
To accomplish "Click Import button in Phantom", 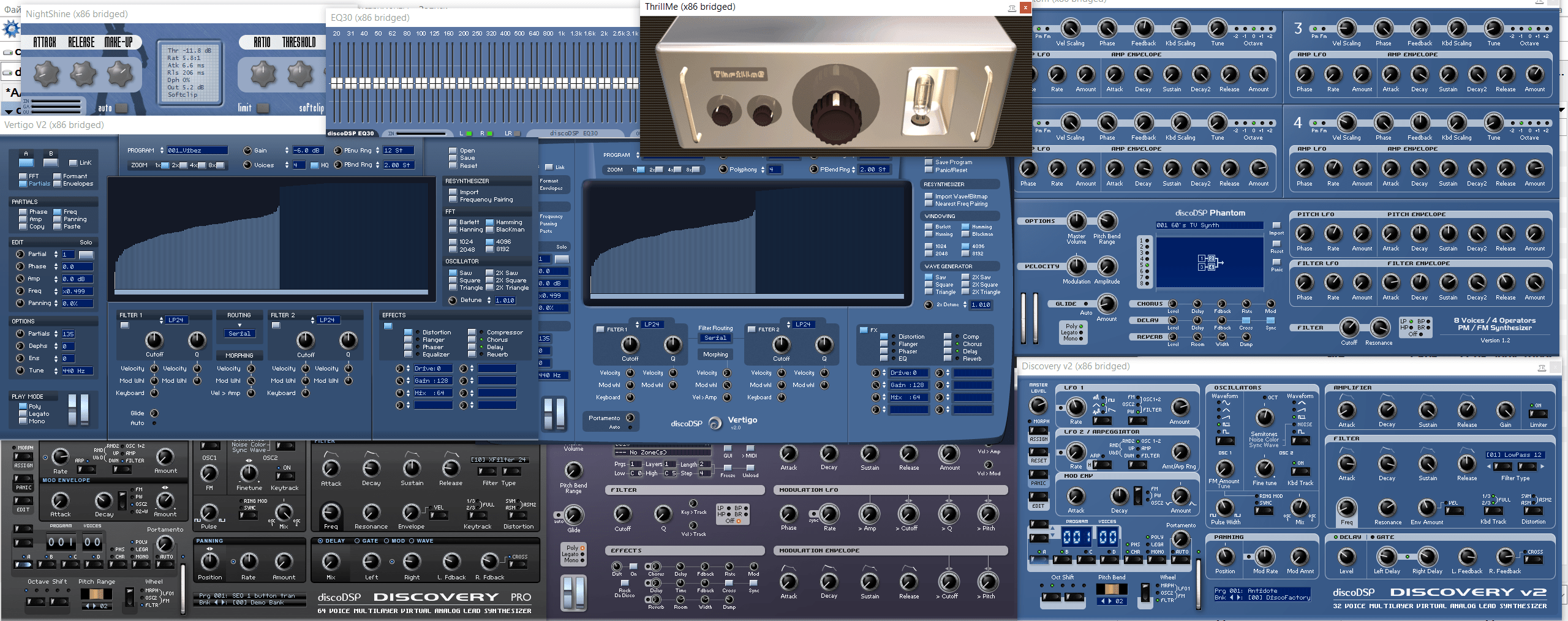I will pos(1276,226).
